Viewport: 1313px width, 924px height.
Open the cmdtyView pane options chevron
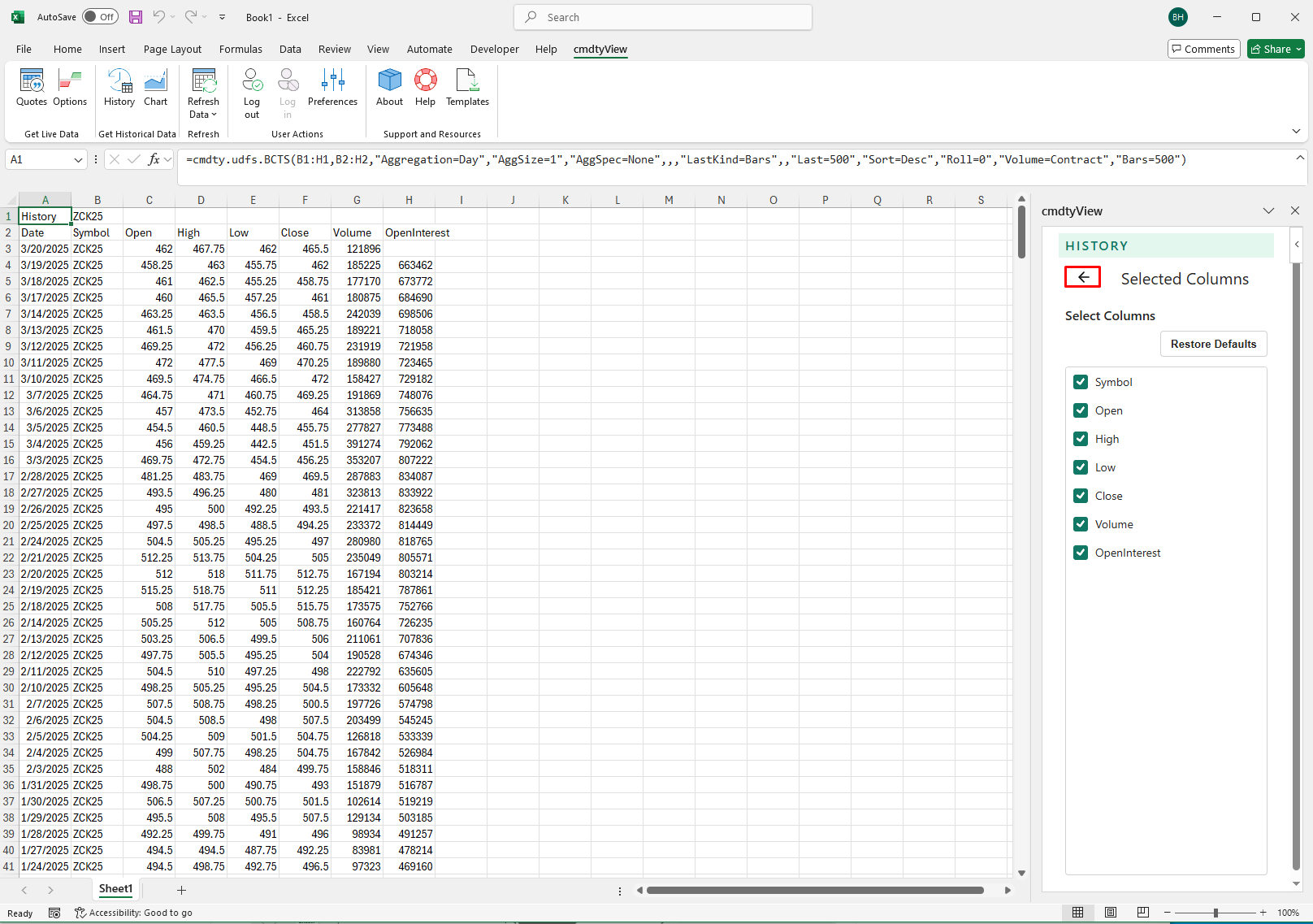click(x=1268, y=210)
